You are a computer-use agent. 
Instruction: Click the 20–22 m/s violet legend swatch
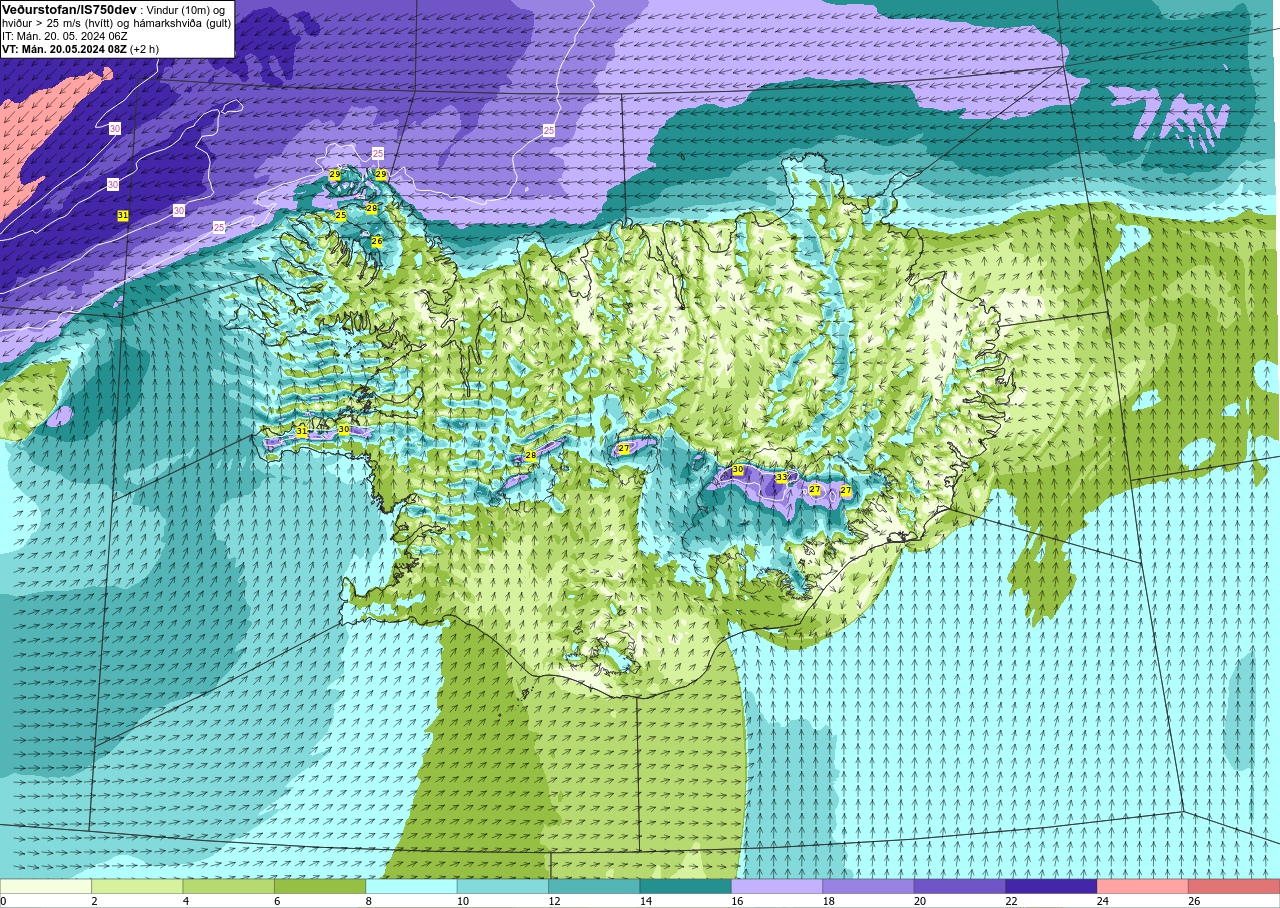(x=960, y=886)
